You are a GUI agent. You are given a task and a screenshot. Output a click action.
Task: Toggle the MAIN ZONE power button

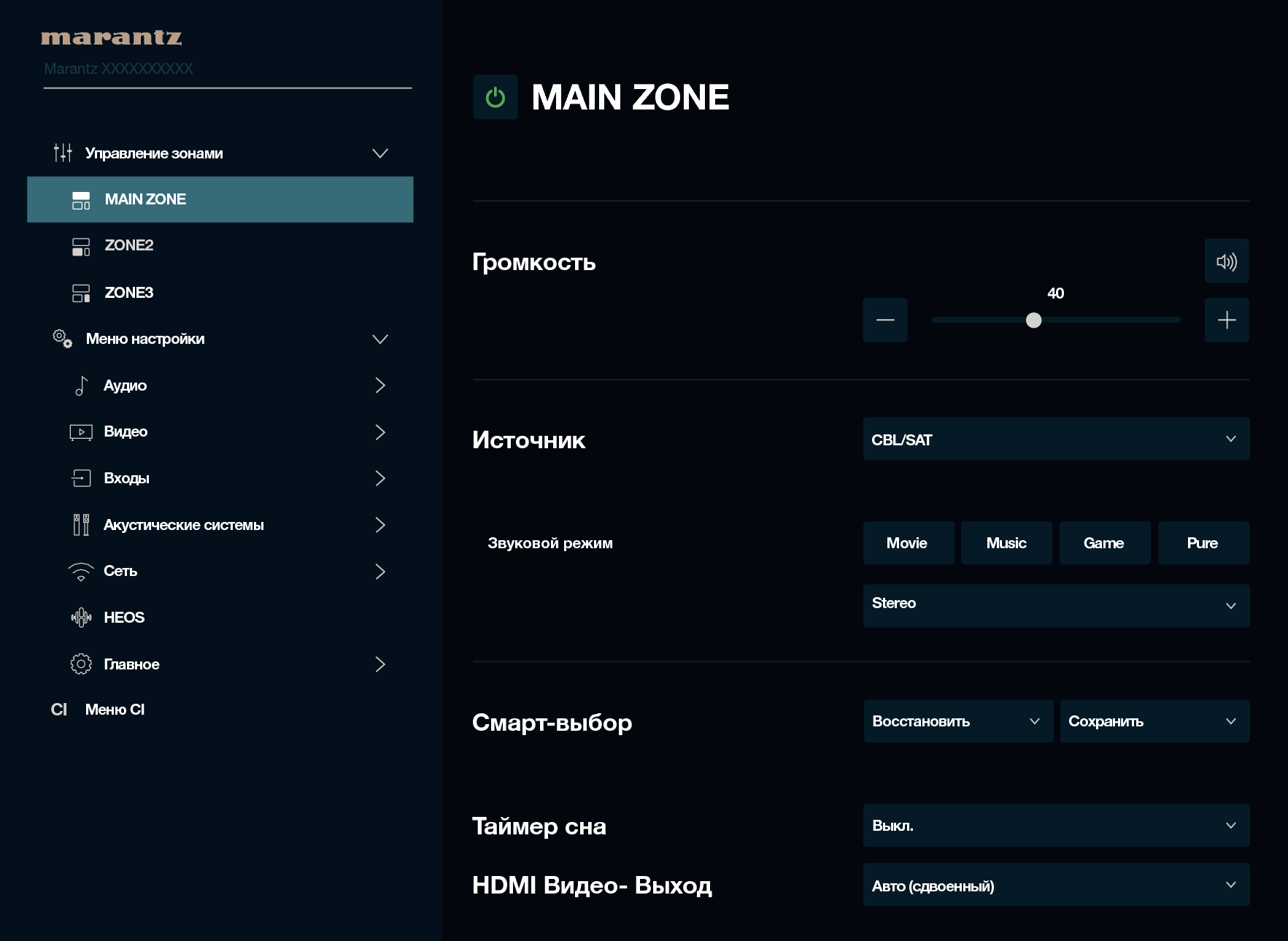(495, 97)
